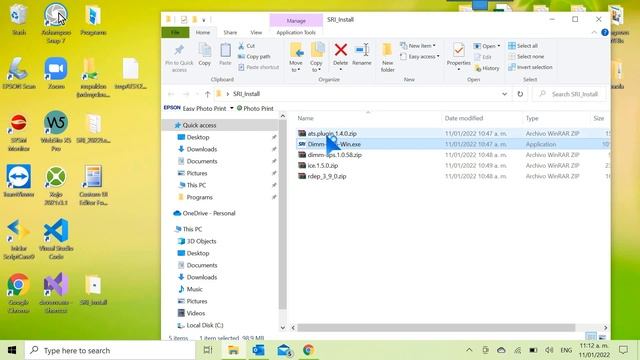Click Paste shortcut in the ribbon

tap(259, 67)
